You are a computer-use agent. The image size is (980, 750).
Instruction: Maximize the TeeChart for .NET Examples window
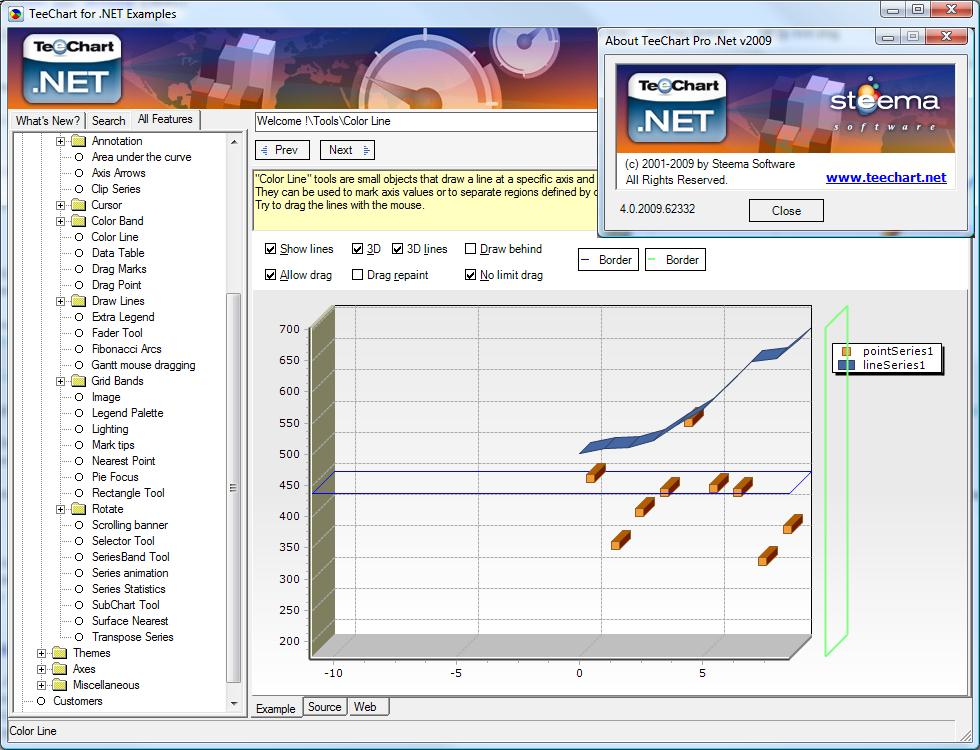point(918,9)
